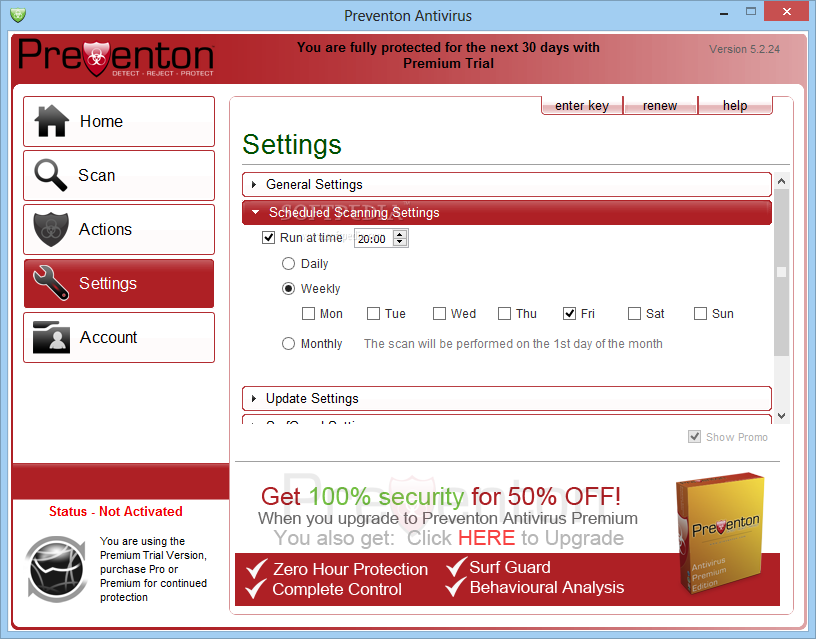Click the biohazard shield Actions icon
This screenshot has width=816, height=639.
[x=51, y=229]
